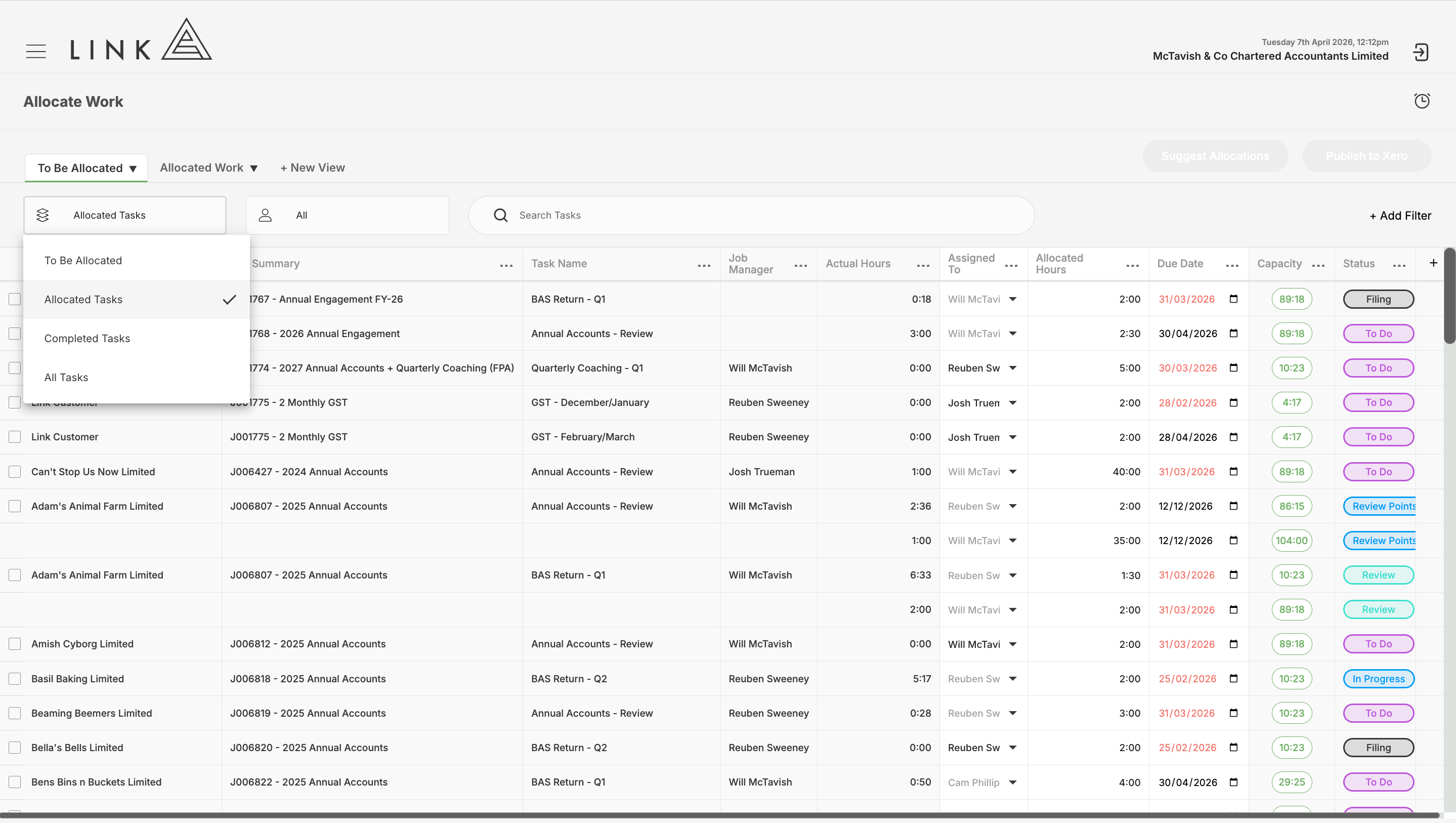Open Job Manager column options dots
The width and height of the screenshot is (1456, 823).
coord(800,265)
